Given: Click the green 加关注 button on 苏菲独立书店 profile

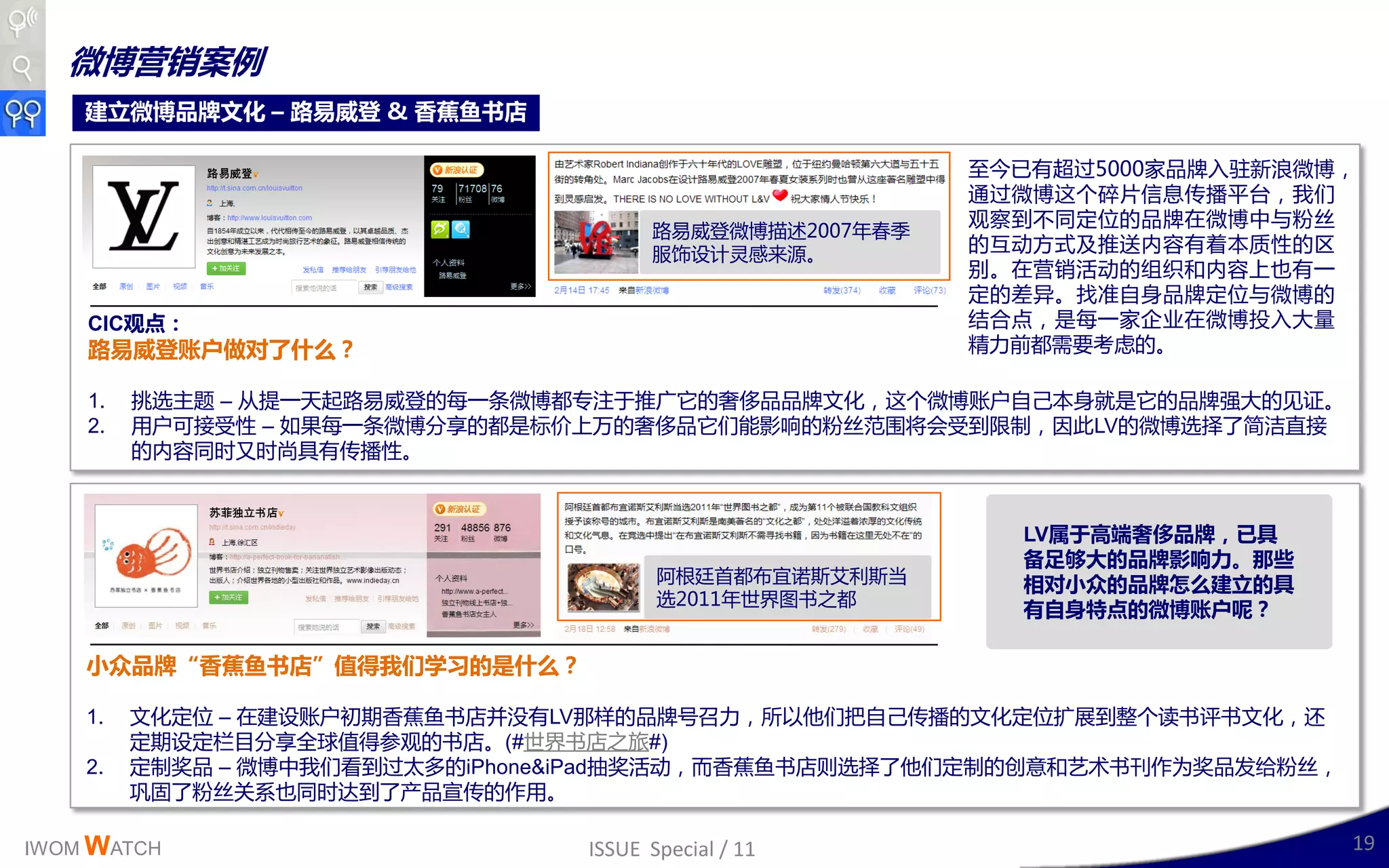Looking at the screenshot, I should click(229, 597).
